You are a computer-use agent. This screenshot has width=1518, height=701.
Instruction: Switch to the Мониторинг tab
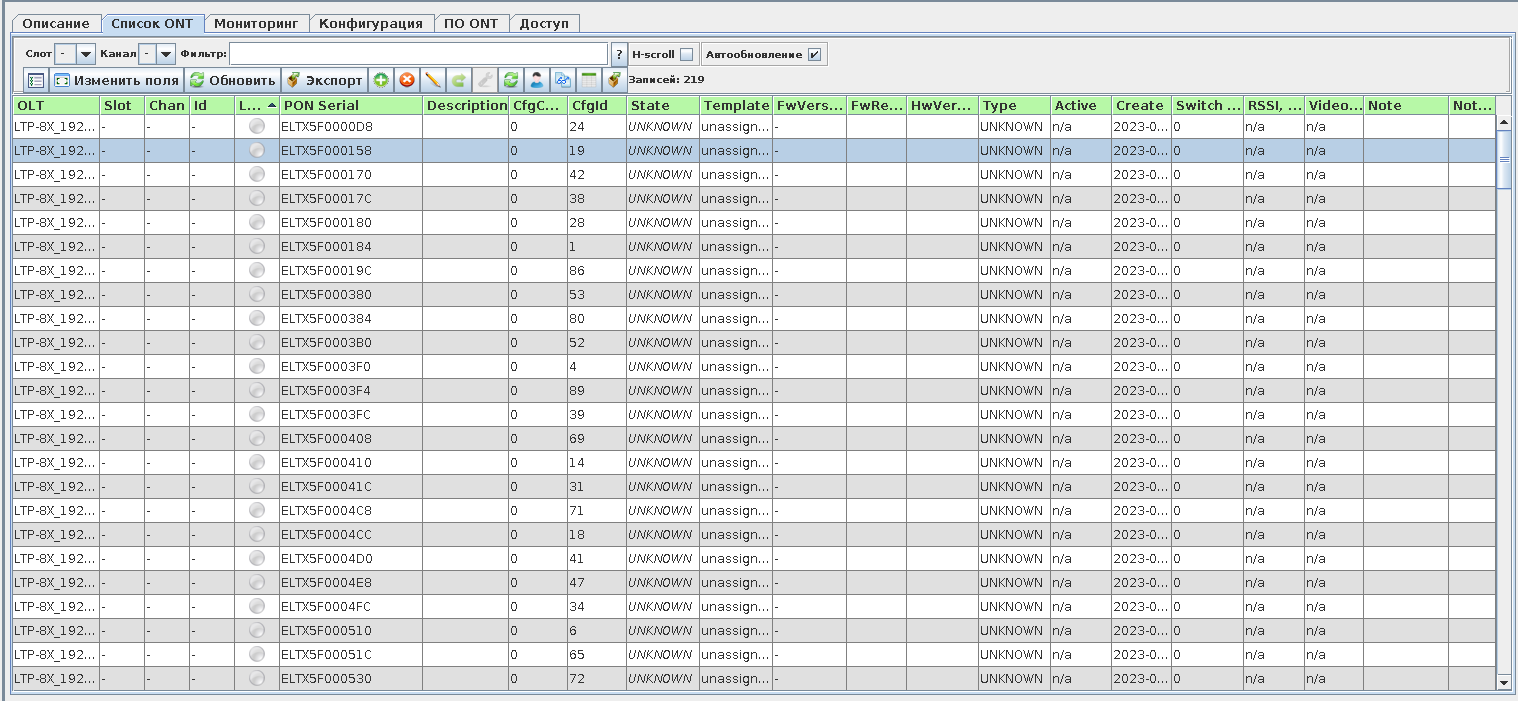click(256, 23)
